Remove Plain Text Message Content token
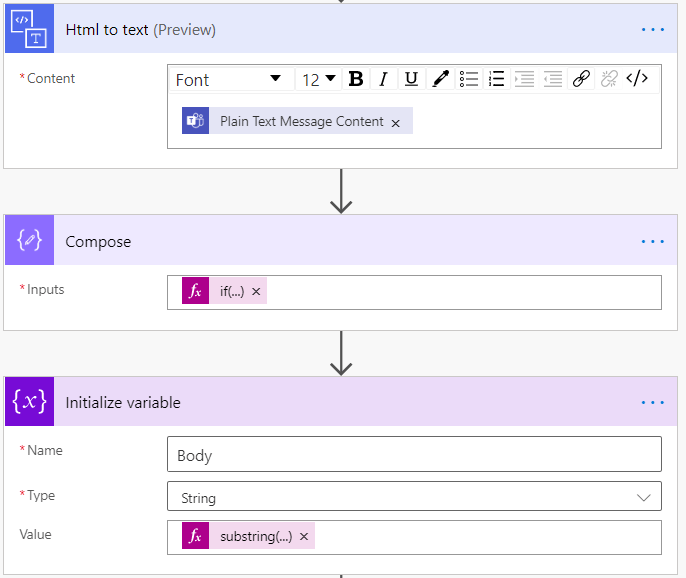Image resolution: width=686 pixels, height=578 pixels. coord(396,123)
